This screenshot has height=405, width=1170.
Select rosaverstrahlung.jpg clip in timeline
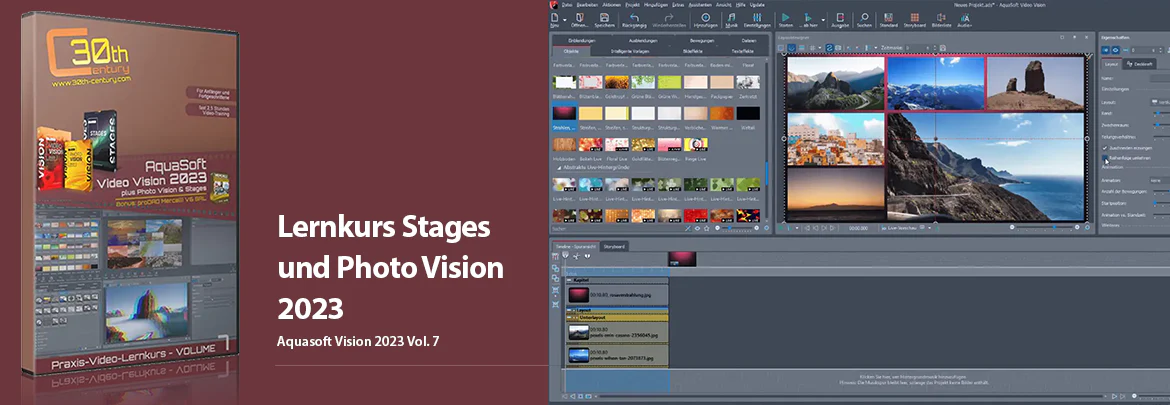(x=617, y=295)
